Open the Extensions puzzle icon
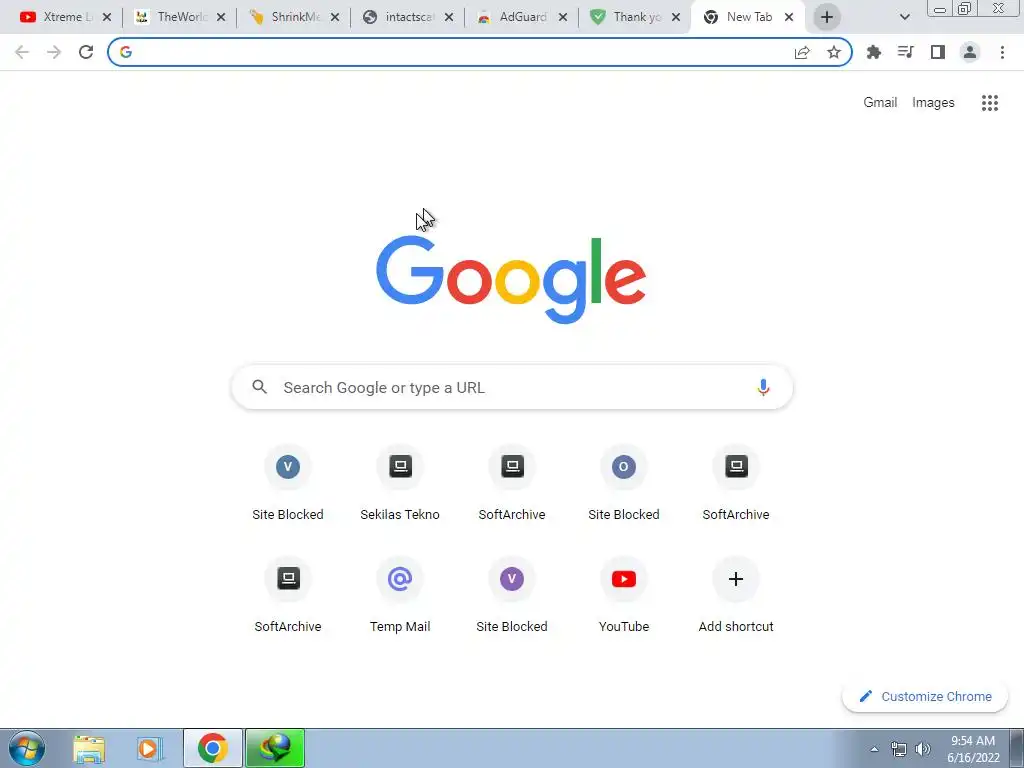This screenshot has height=768, width=1024. [874, 52]
